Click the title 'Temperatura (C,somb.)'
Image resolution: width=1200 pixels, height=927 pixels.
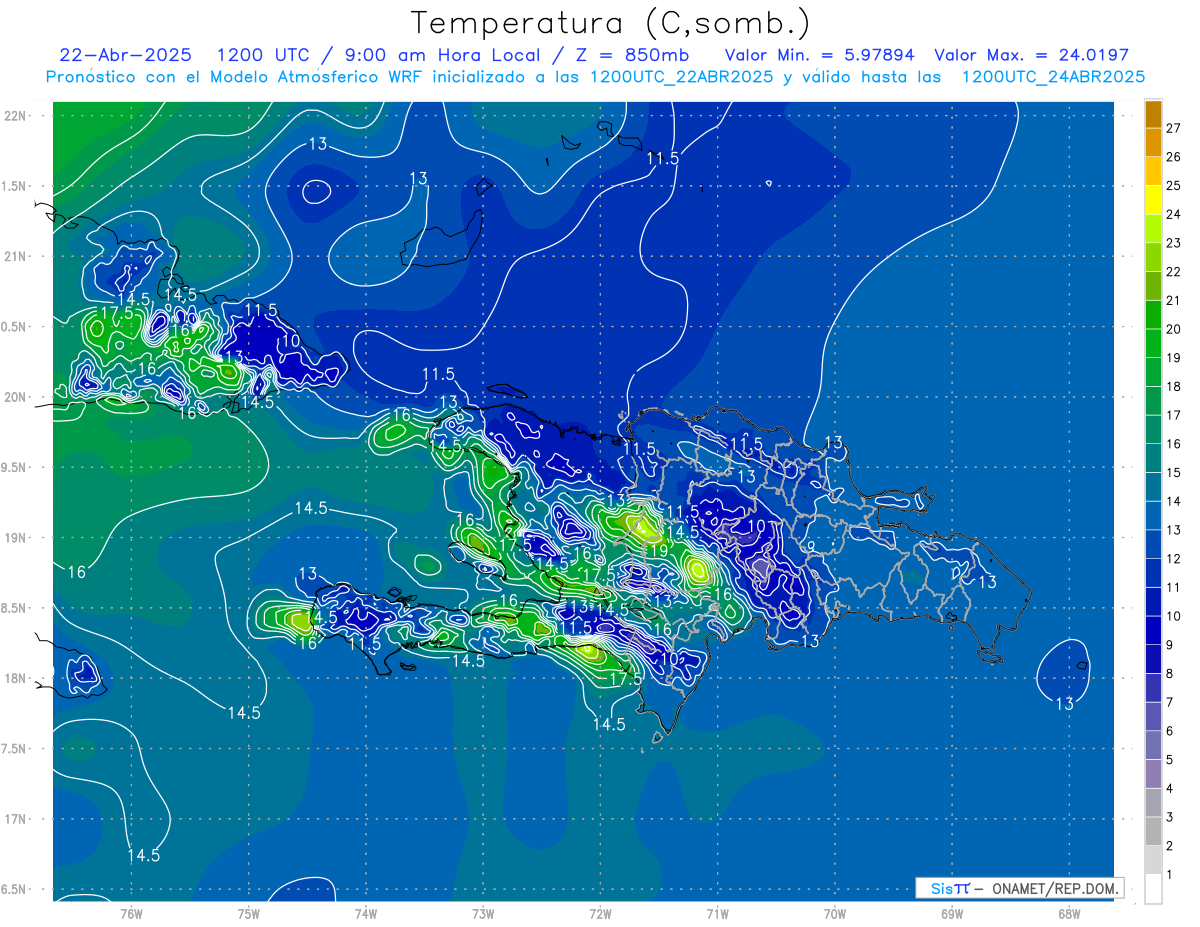(x=611, y=24)
